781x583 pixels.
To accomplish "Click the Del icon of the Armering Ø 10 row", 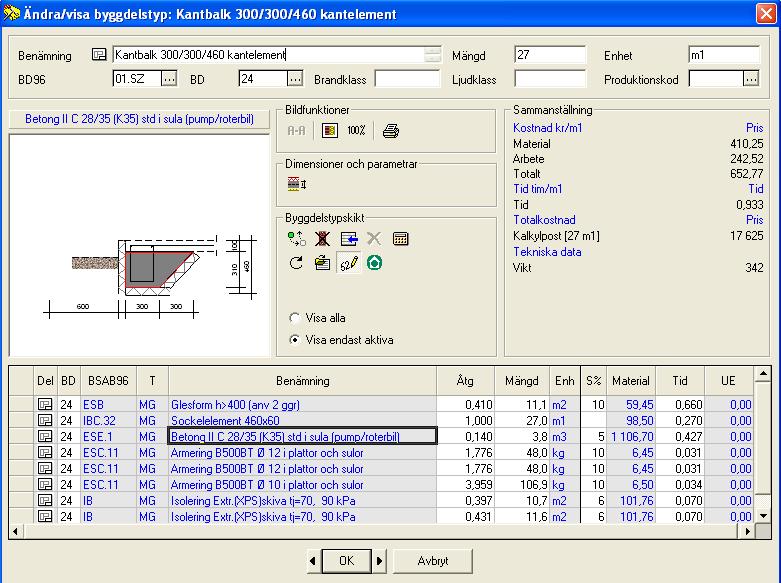I will pyautogui.click(x=45, y=484).
